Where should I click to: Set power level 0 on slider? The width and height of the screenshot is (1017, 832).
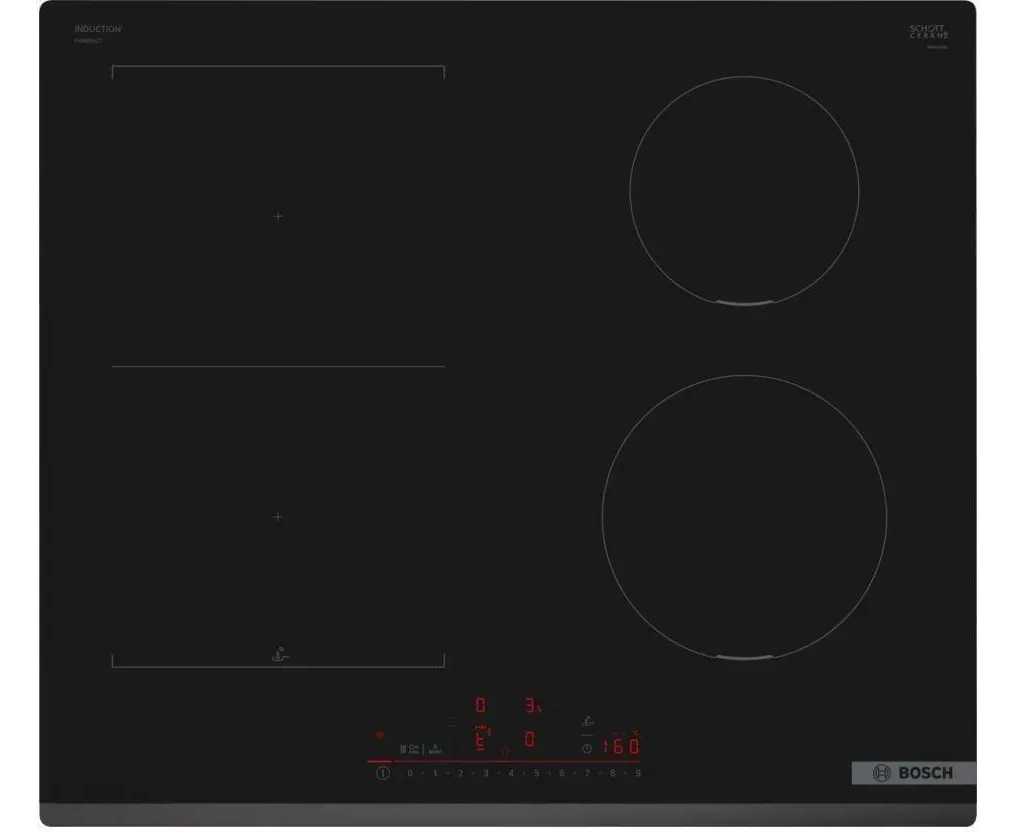coord(410,773)
